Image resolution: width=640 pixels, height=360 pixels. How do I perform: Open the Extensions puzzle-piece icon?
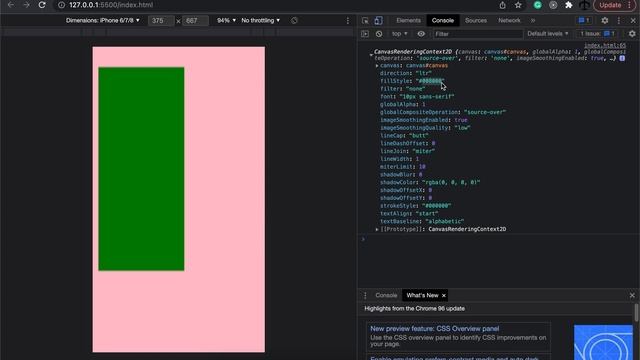[x=569, y=5]
